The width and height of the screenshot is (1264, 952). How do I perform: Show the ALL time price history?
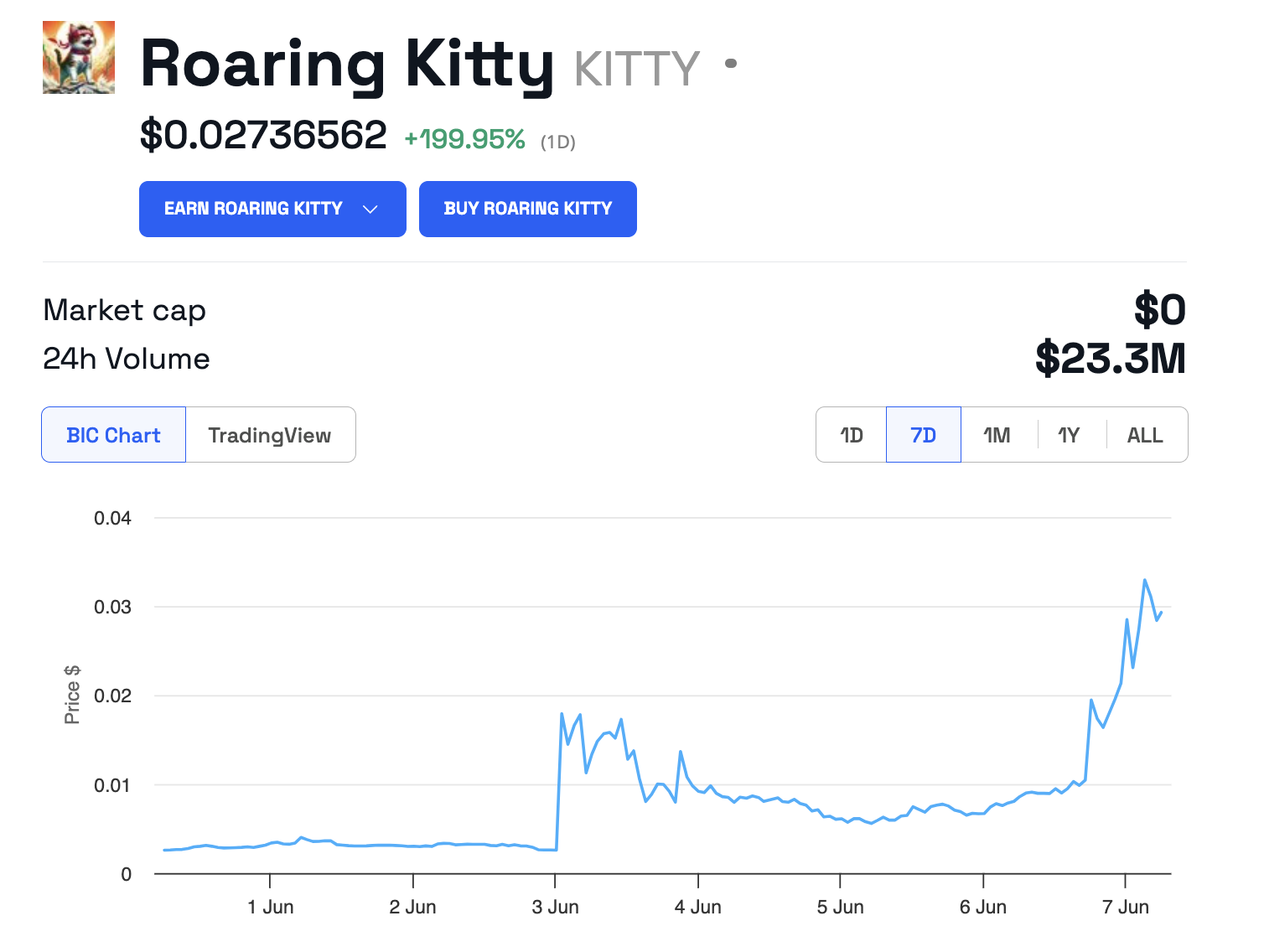(1145, 435)
